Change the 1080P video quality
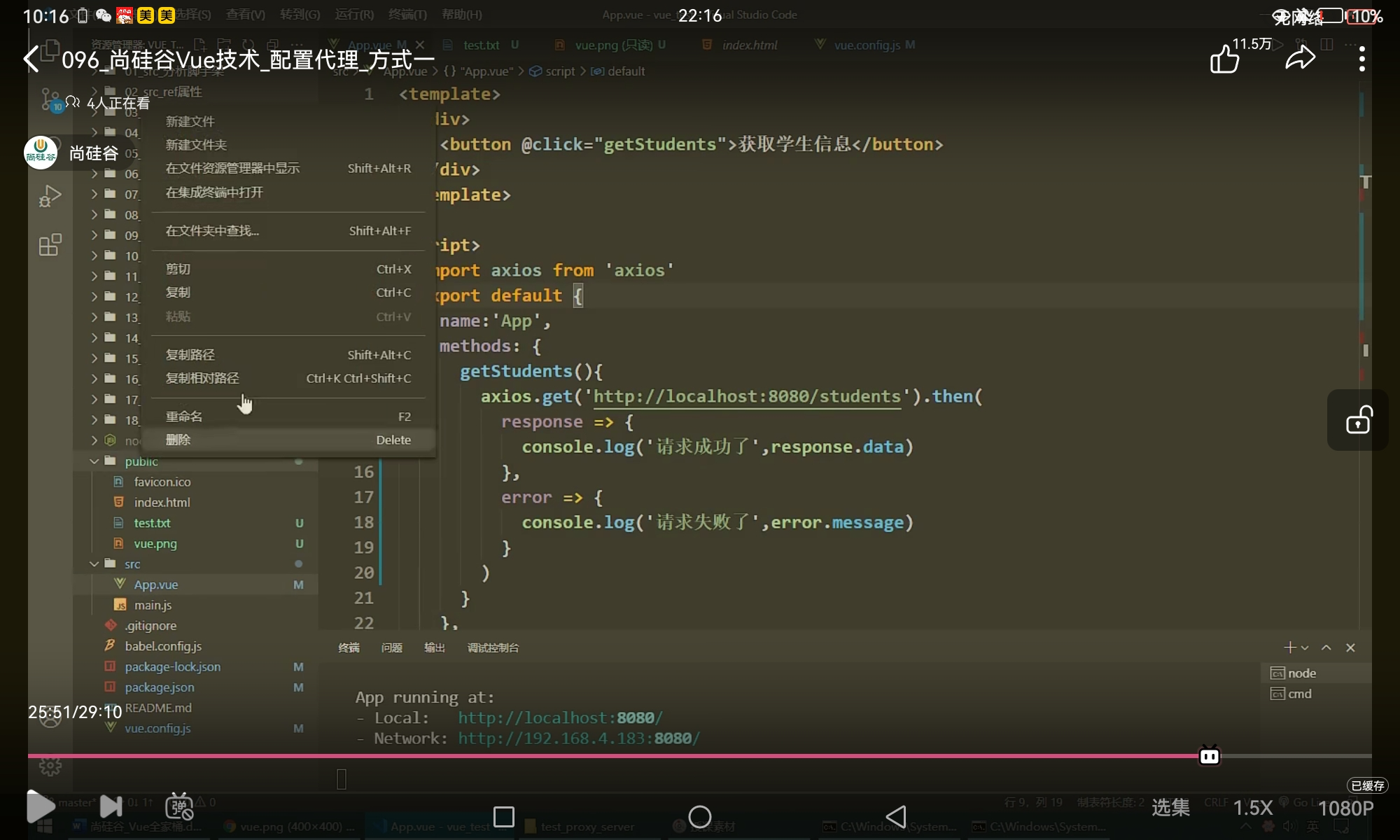 [x=1345, y=808]
